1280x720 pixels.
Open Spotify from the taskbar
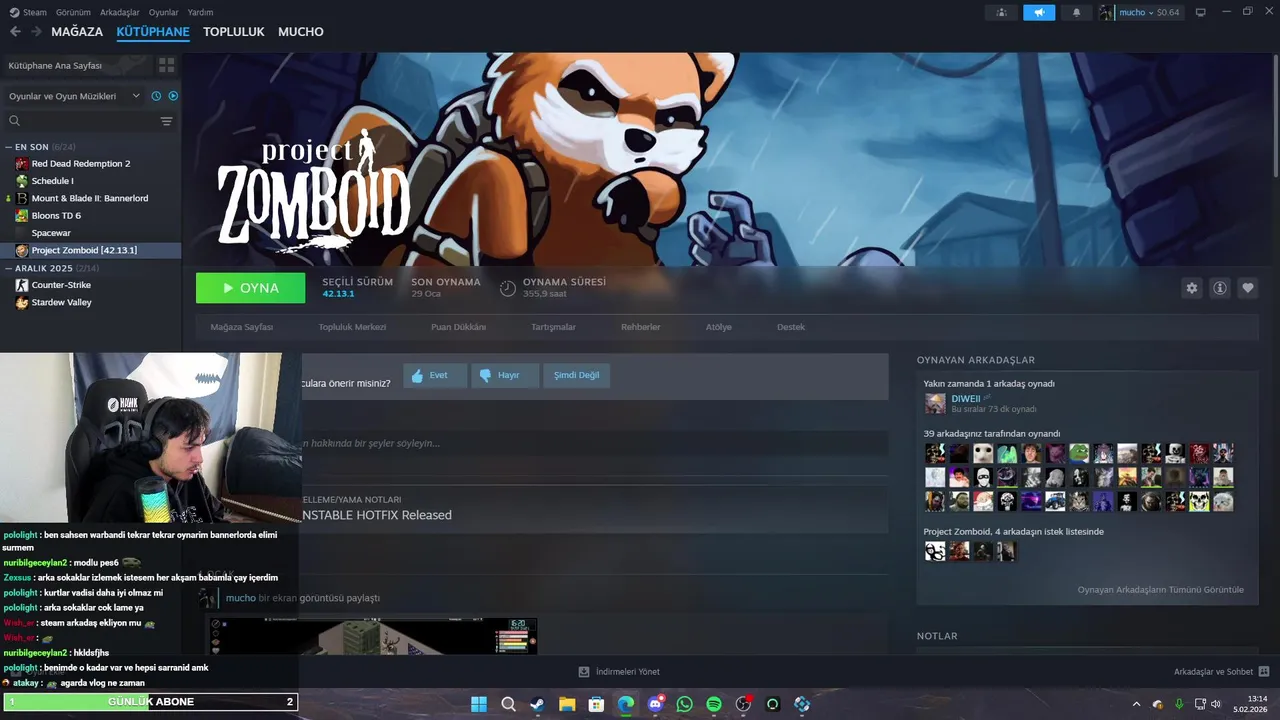tap(714, 704)
